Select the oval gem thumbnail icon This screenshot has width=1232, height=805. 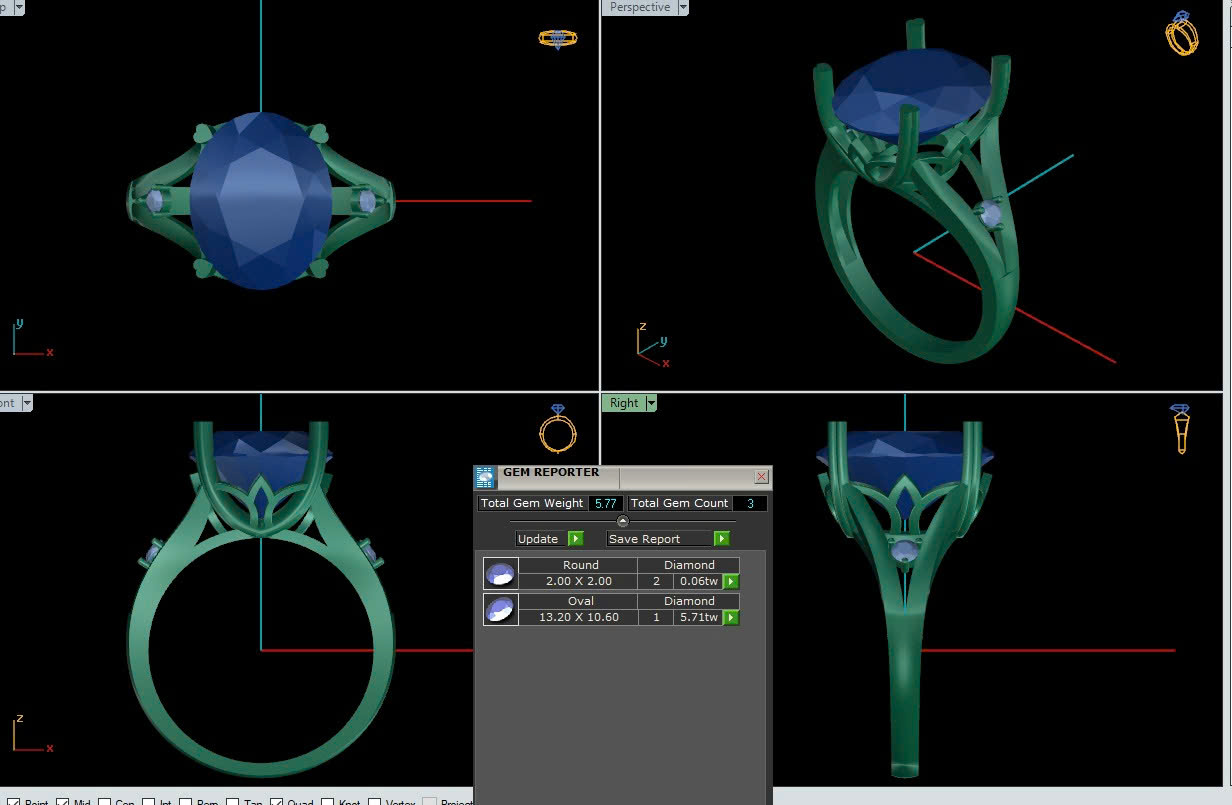(500, 610)
